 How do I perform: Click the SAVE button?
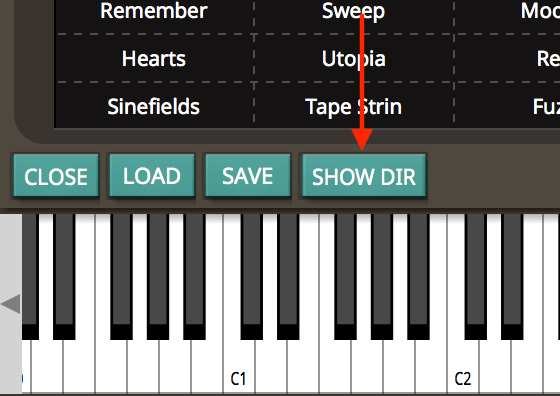pyautogui.click(x=248, y=176)
